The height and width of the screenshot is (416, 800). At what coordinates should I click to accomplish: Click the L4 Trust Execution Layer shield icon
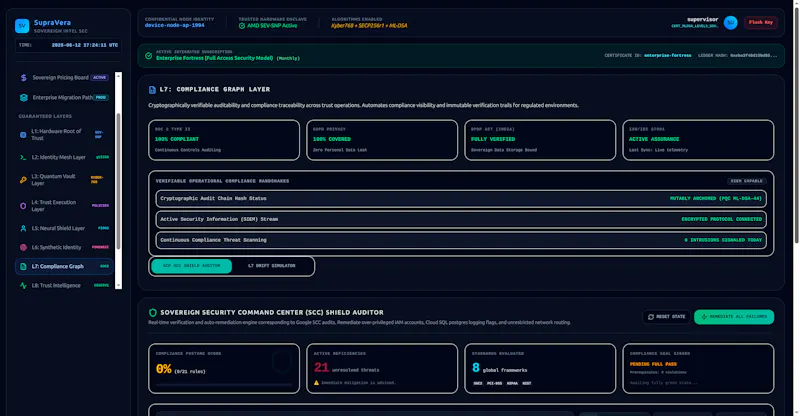pos(23,206)
